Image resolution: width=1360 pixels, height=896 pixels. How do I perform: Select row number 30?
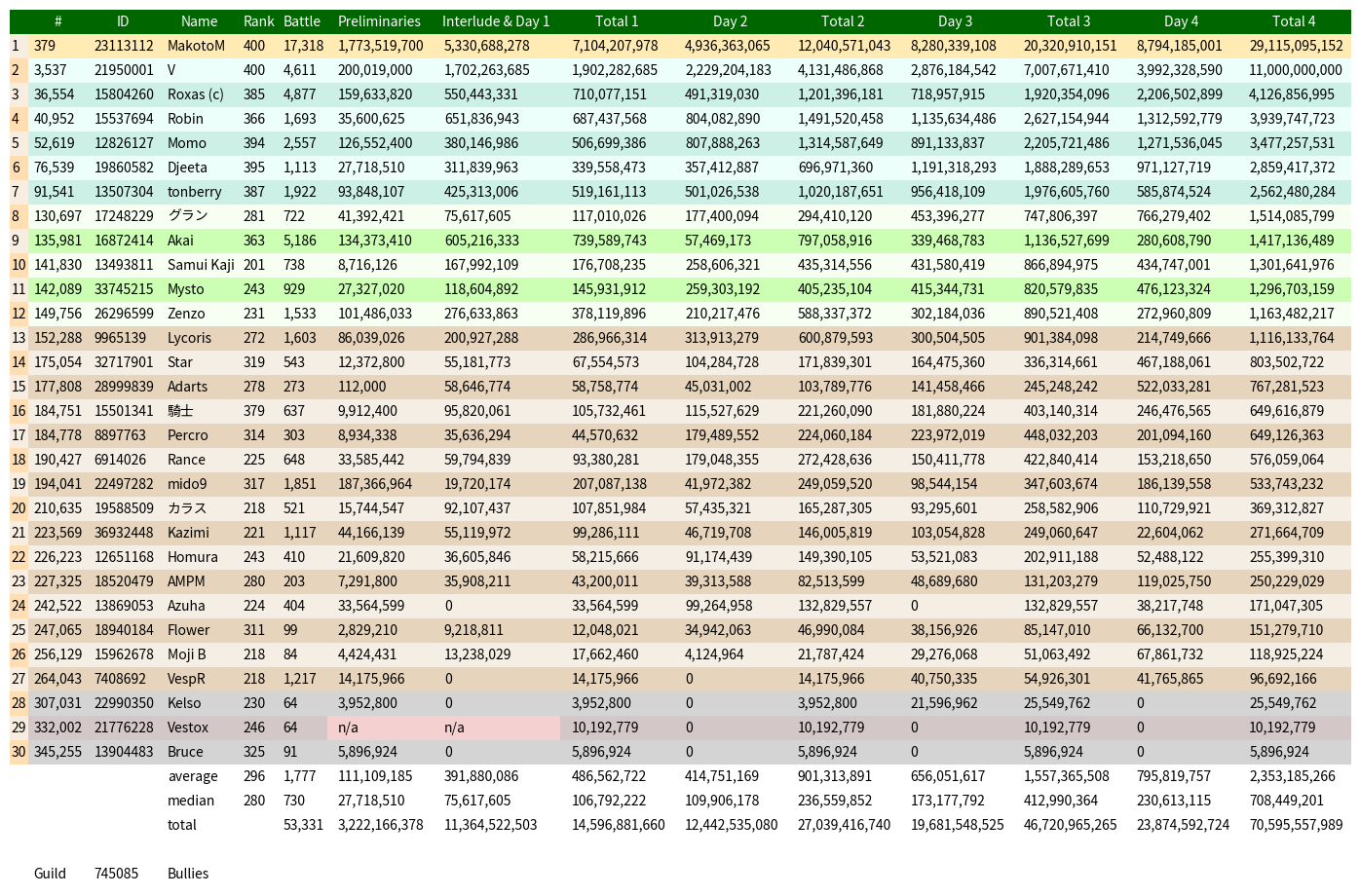point(19,752)
